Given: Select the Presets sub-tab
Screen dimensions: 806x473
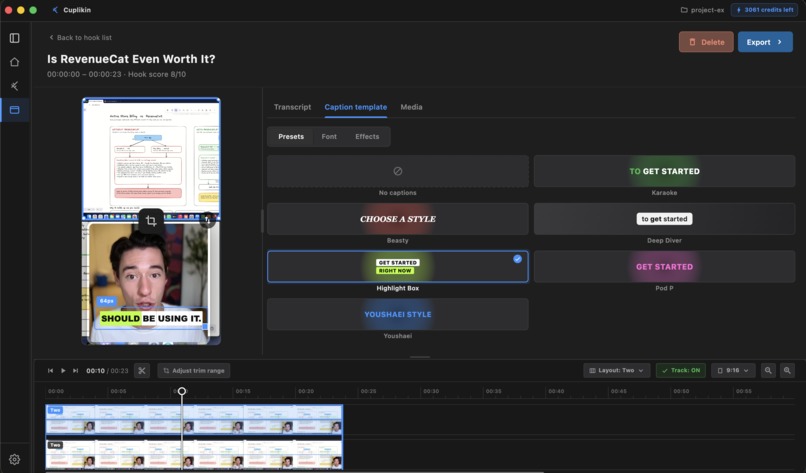Looking at the screenshot, I should [x=291, y=137].
